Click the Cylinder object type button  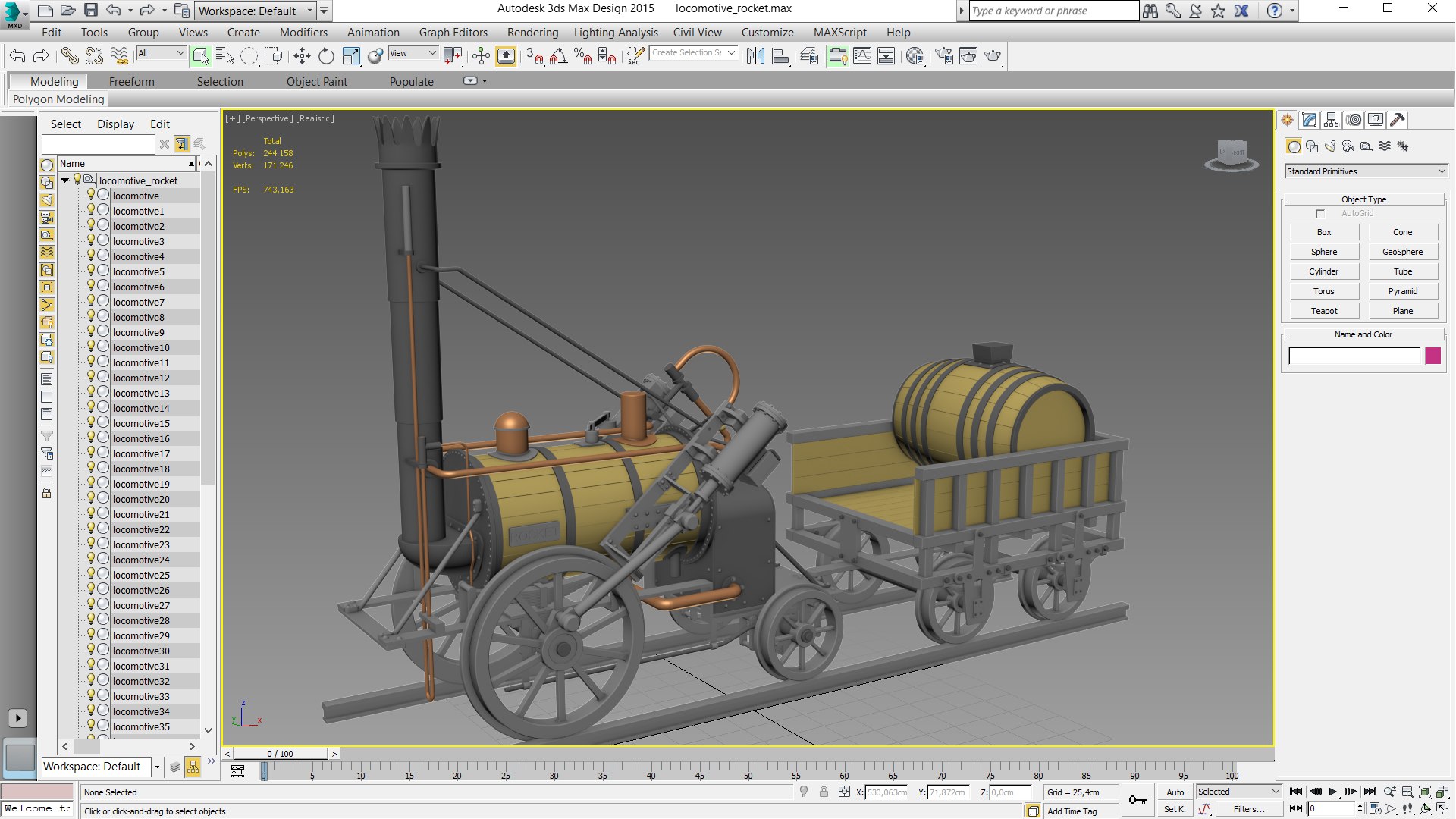coord(1324,271)
